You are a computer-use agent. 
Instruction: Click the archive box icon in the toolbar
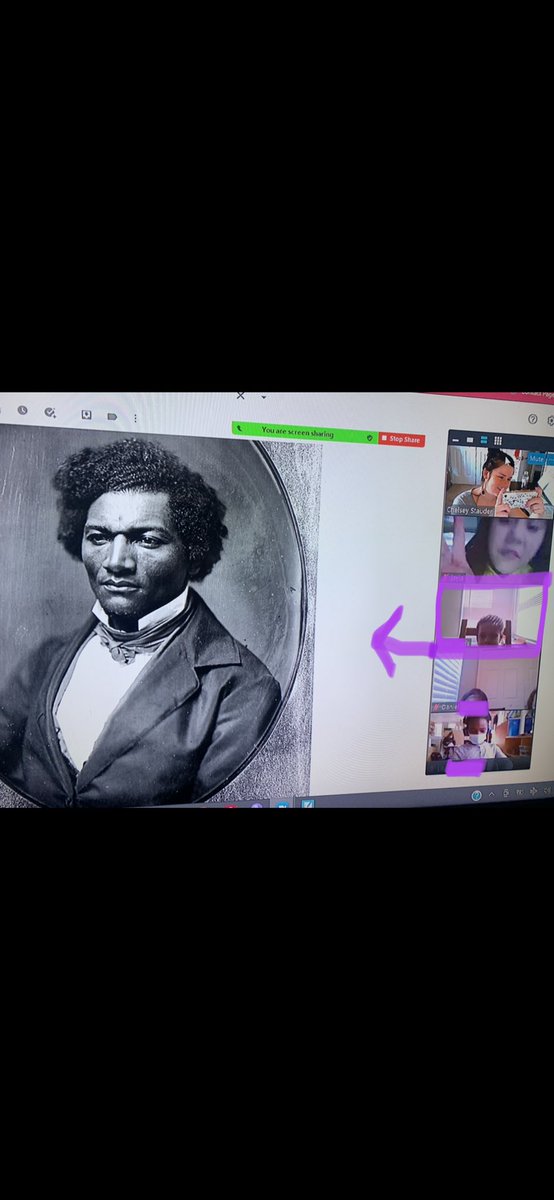(86, 414)
